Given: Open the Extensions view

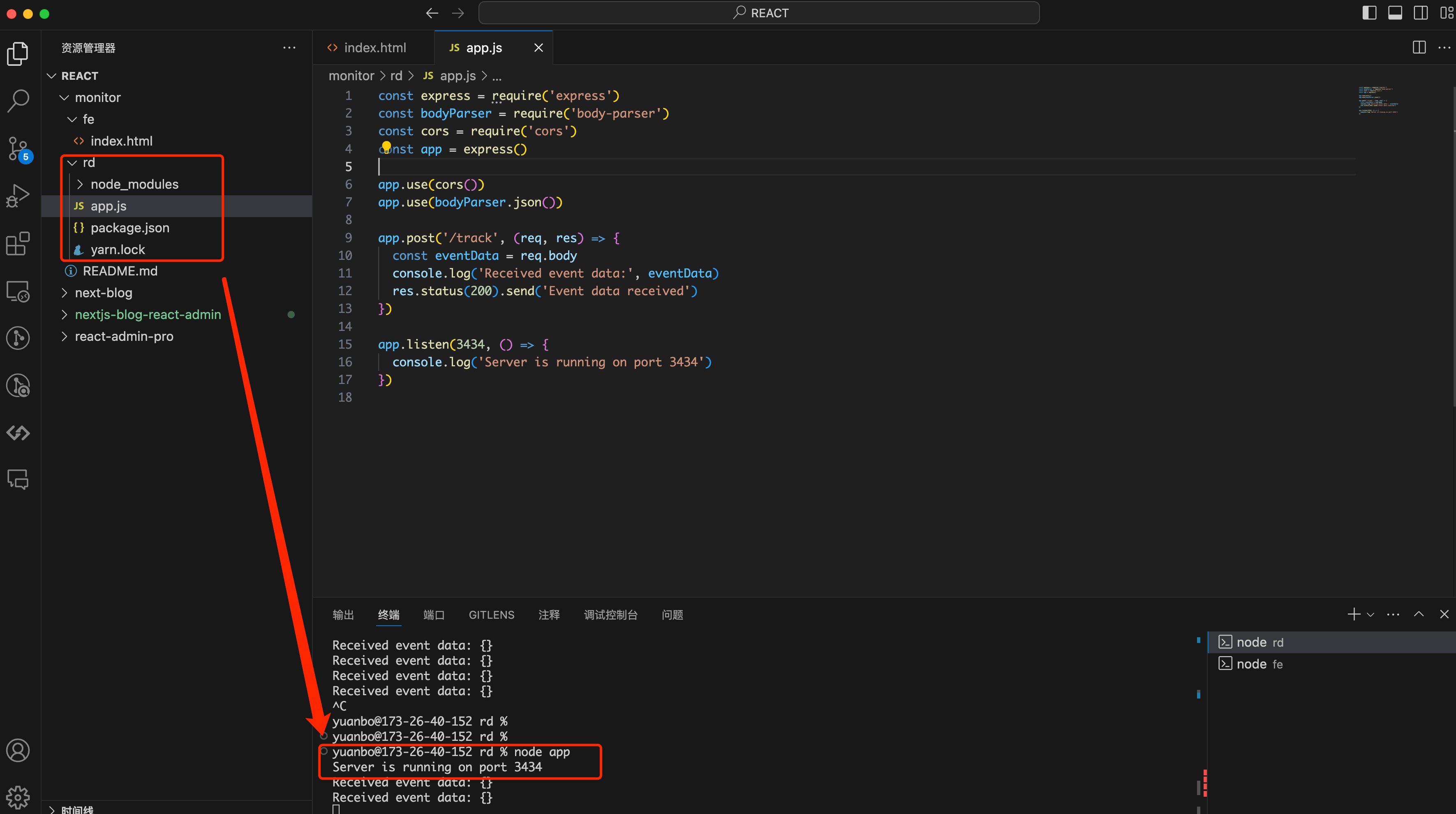Looking at the screenshot, I should (x=18, y=244).
